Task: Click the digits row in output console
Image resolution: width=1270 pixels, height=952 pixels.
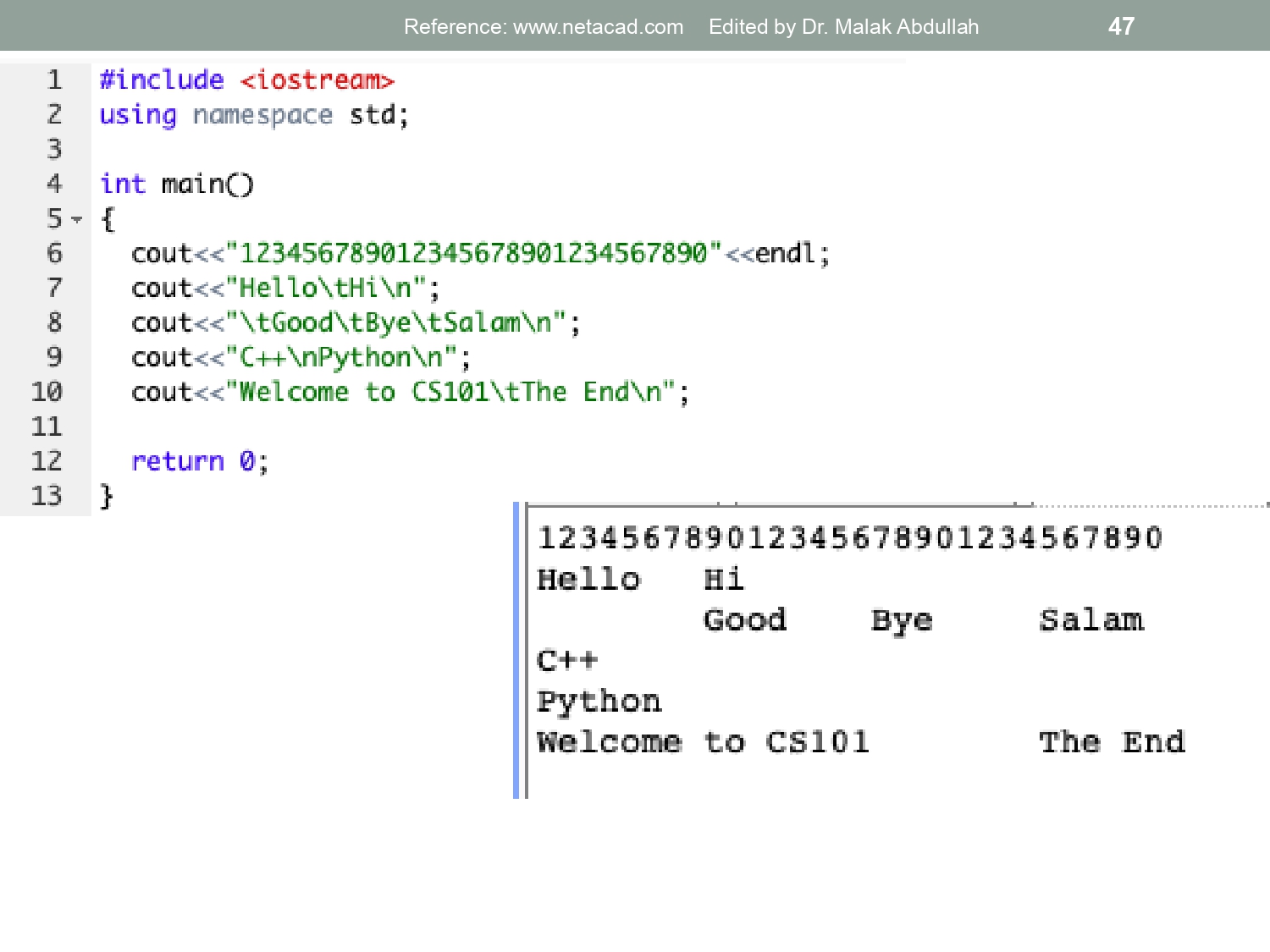Action: click(849, 538)
